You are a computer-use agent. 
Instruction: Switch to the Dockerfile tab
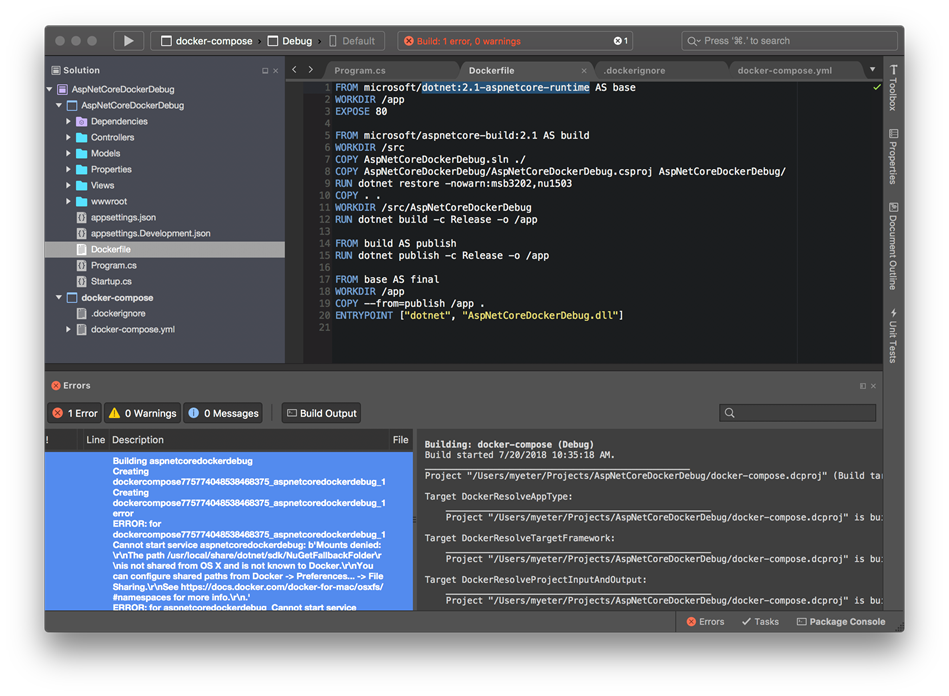tap(491, 70)
